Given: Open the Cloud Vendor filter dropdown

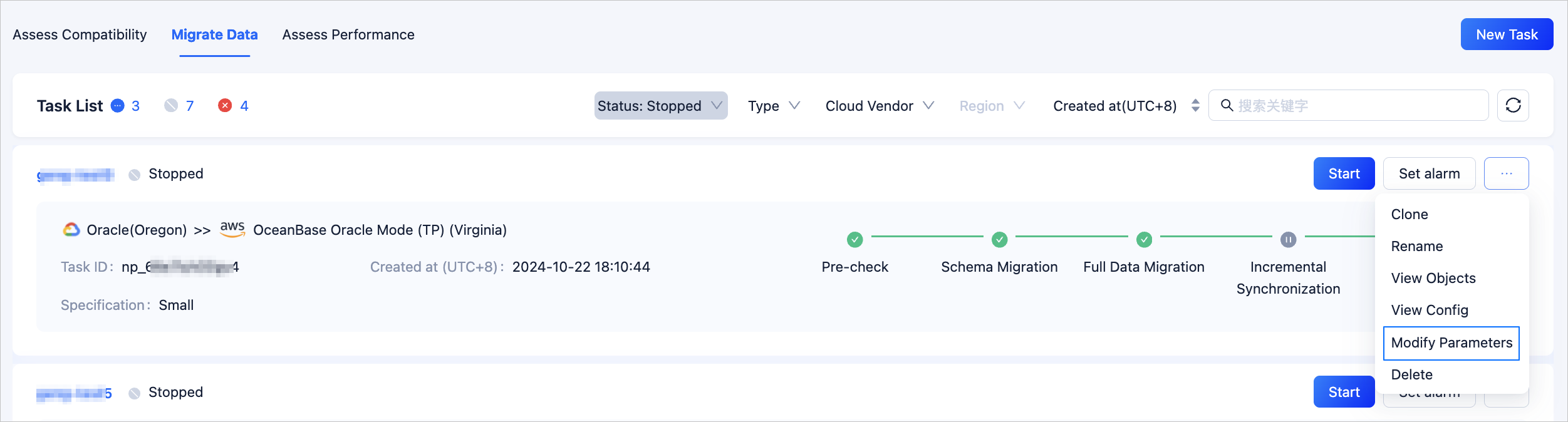Looking at the screenshot, I should click(x=879, y=106).
